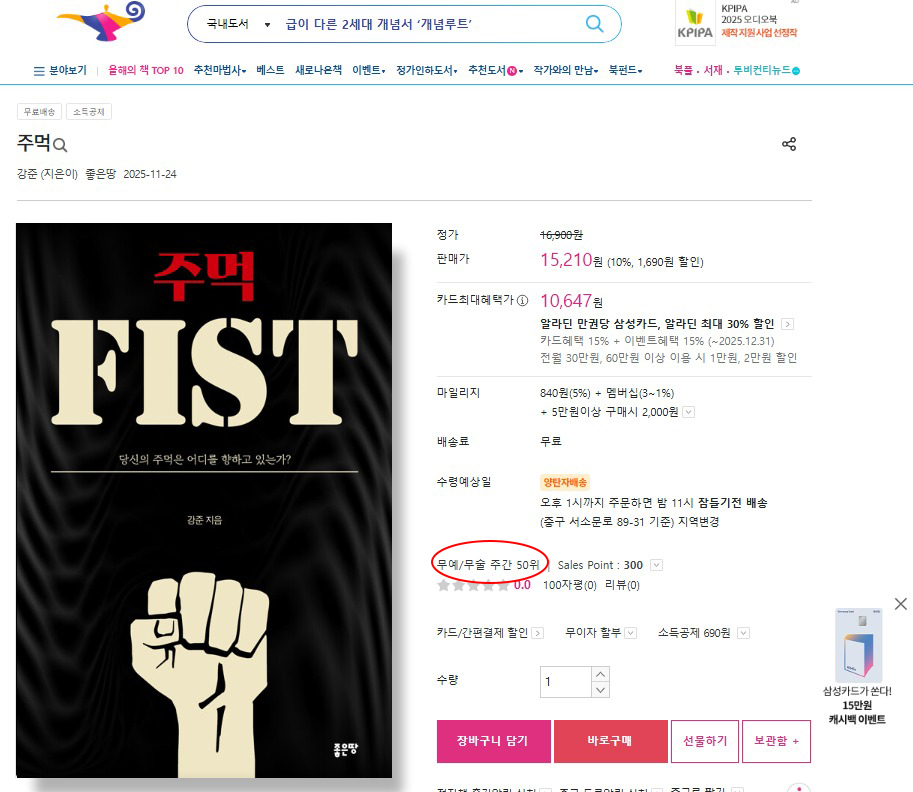Expand the 무이자 할부 options
913x792 pixels.
coord(630,633)
